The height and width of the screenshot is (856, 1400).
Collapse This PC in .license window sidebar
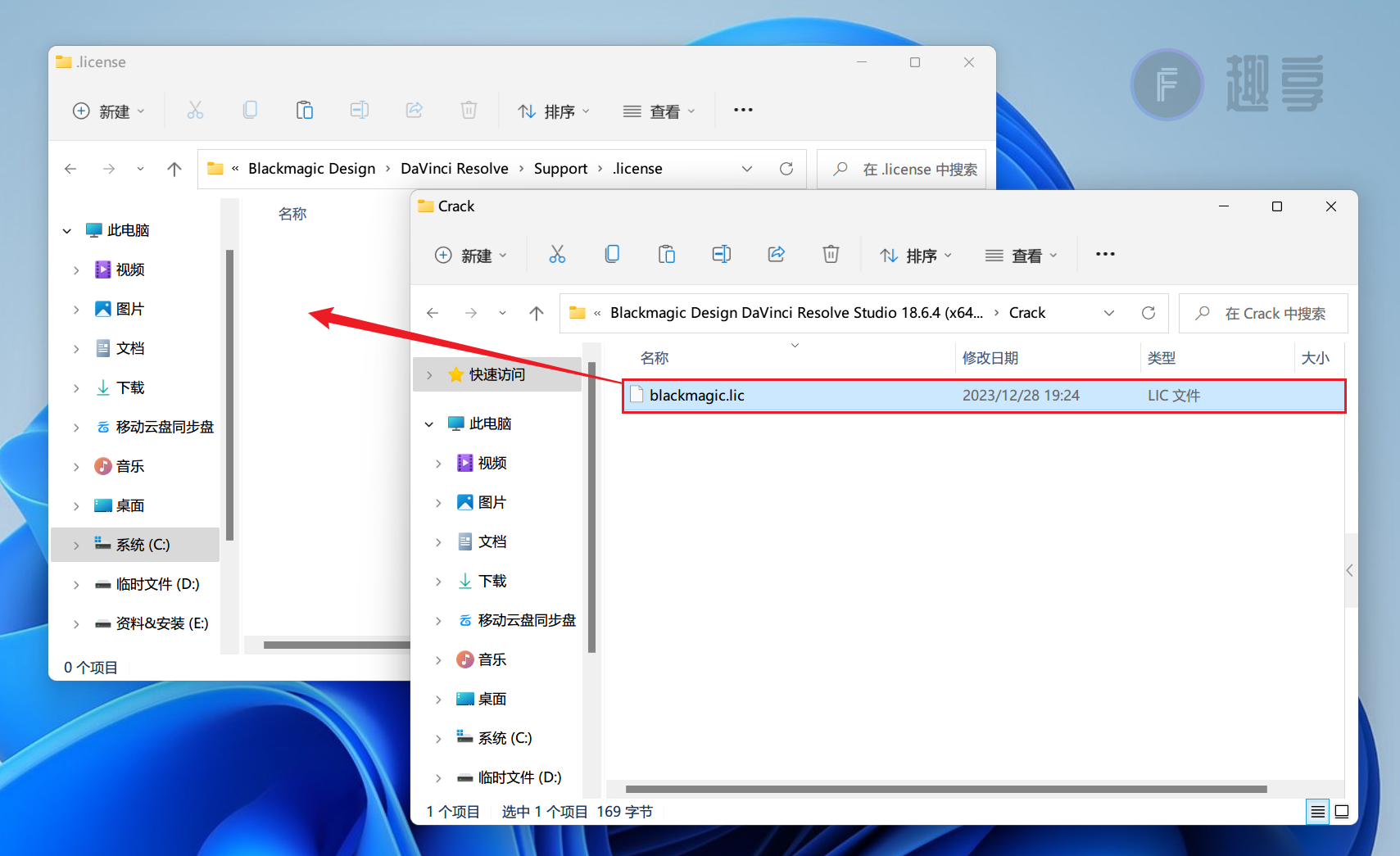pyautogui.click(x=67, y=231)
